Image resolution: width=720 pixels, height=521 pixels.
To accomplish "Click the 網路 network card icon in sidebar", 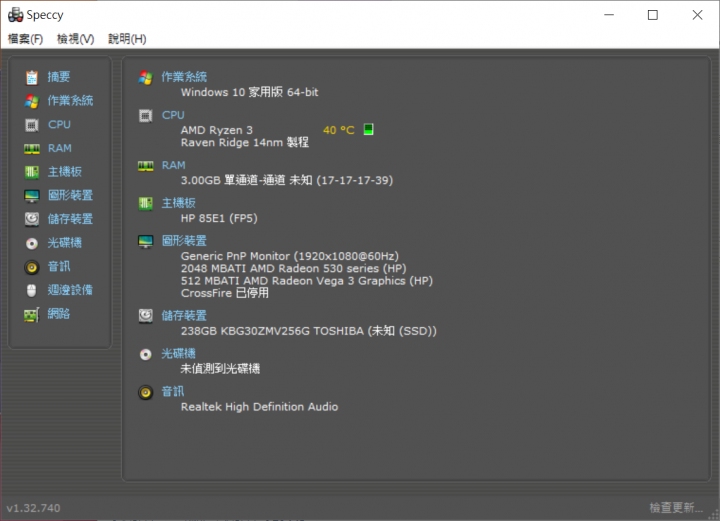I will pos(32,315).
